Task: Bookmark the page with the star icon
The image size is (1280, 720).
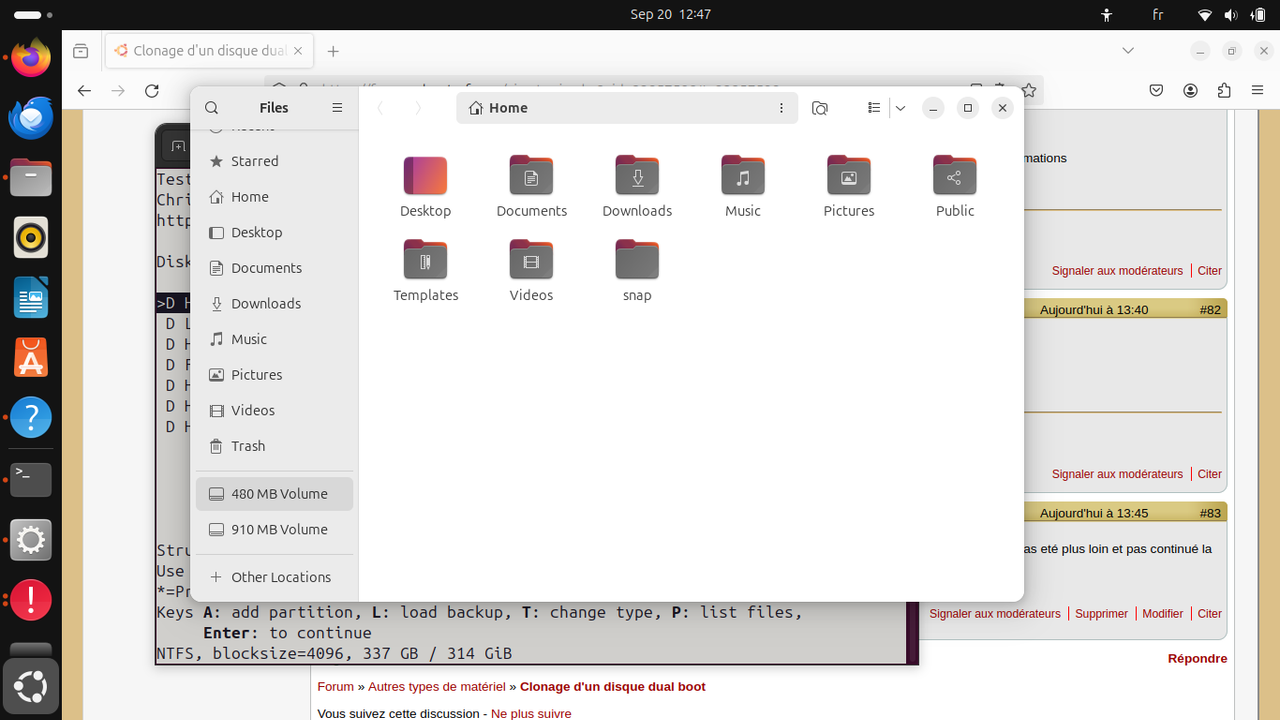Action: (1028, 90)
